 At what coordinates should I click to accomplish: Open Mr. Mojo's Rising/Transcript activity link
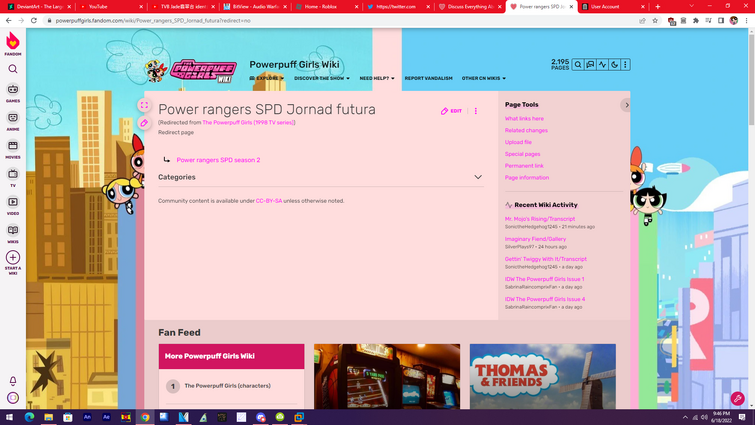[x=539, y=219]
